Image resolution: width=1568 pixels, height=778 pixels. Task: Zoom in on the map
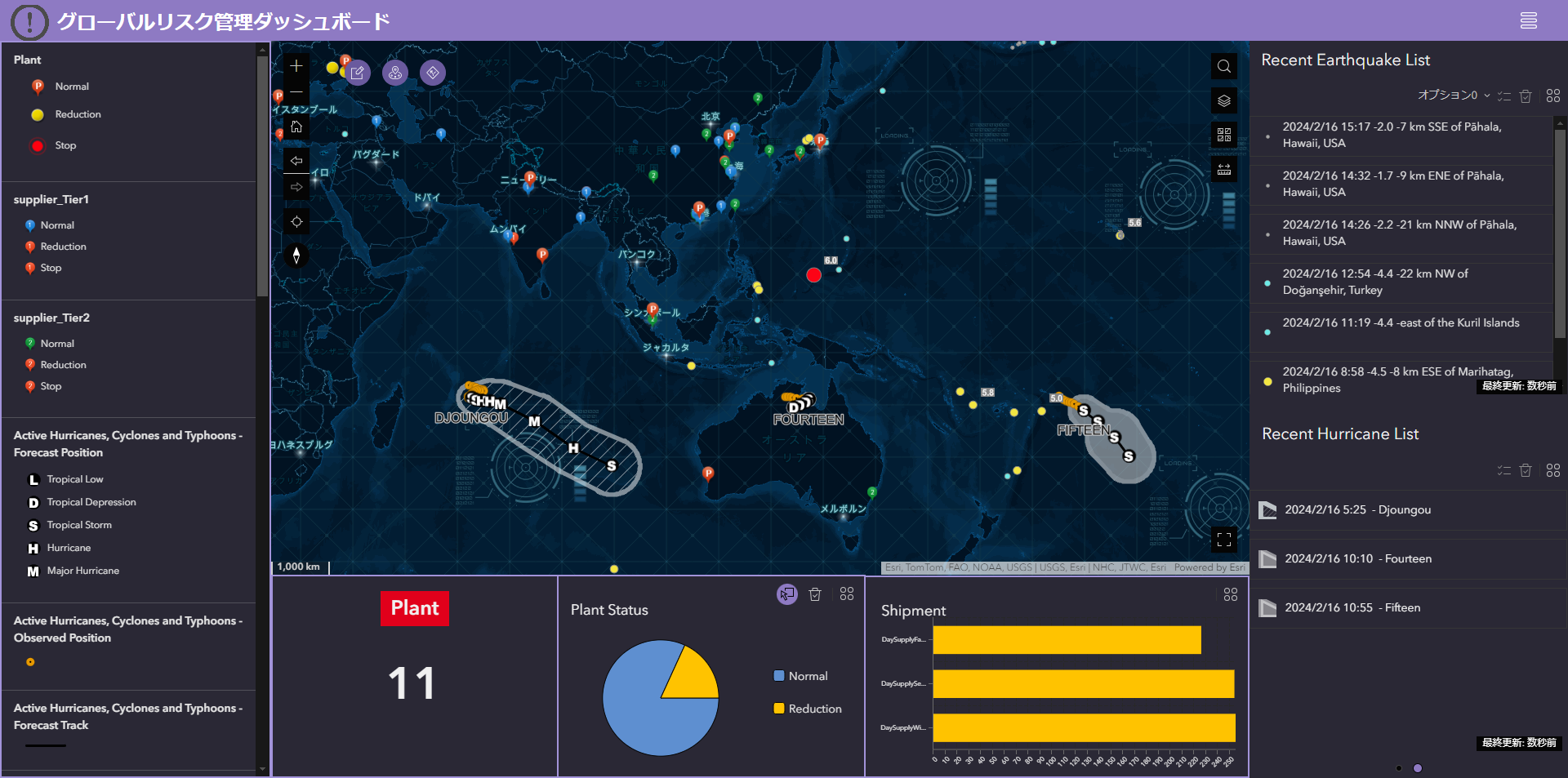click(296, 66)
